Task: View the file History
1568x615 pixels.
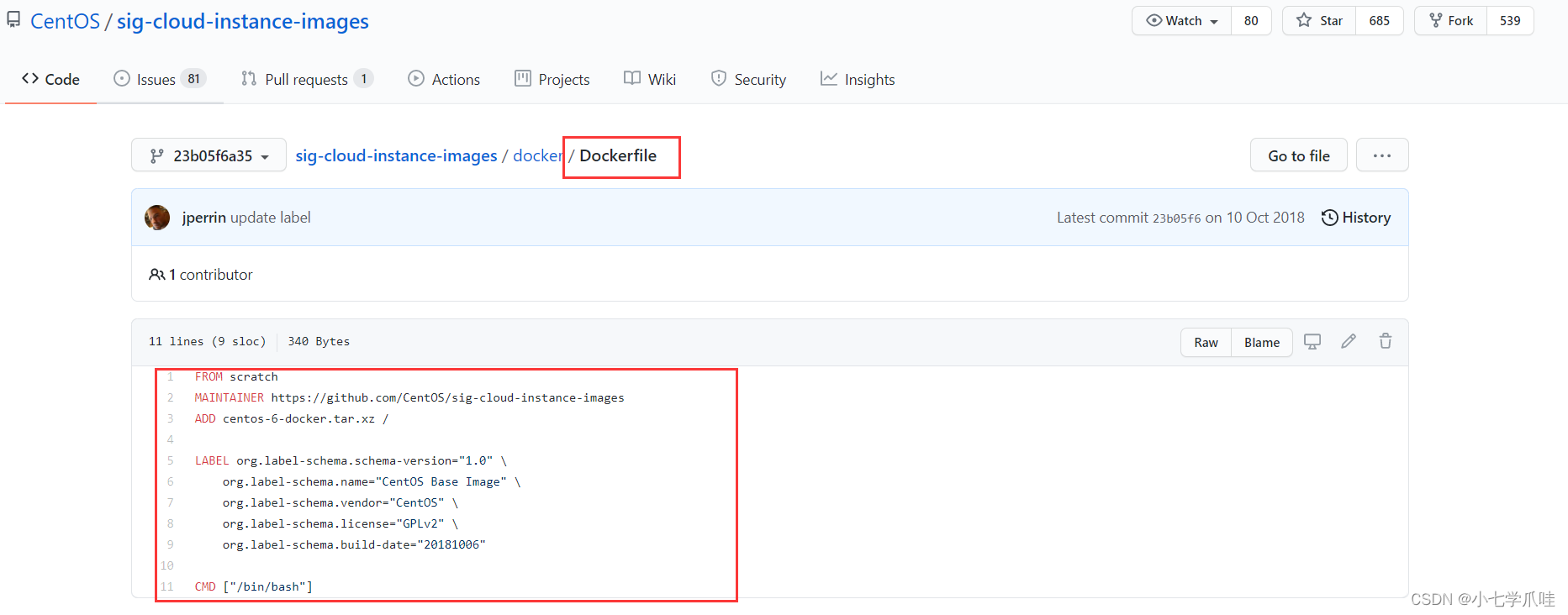Action: coord(1356,218)
